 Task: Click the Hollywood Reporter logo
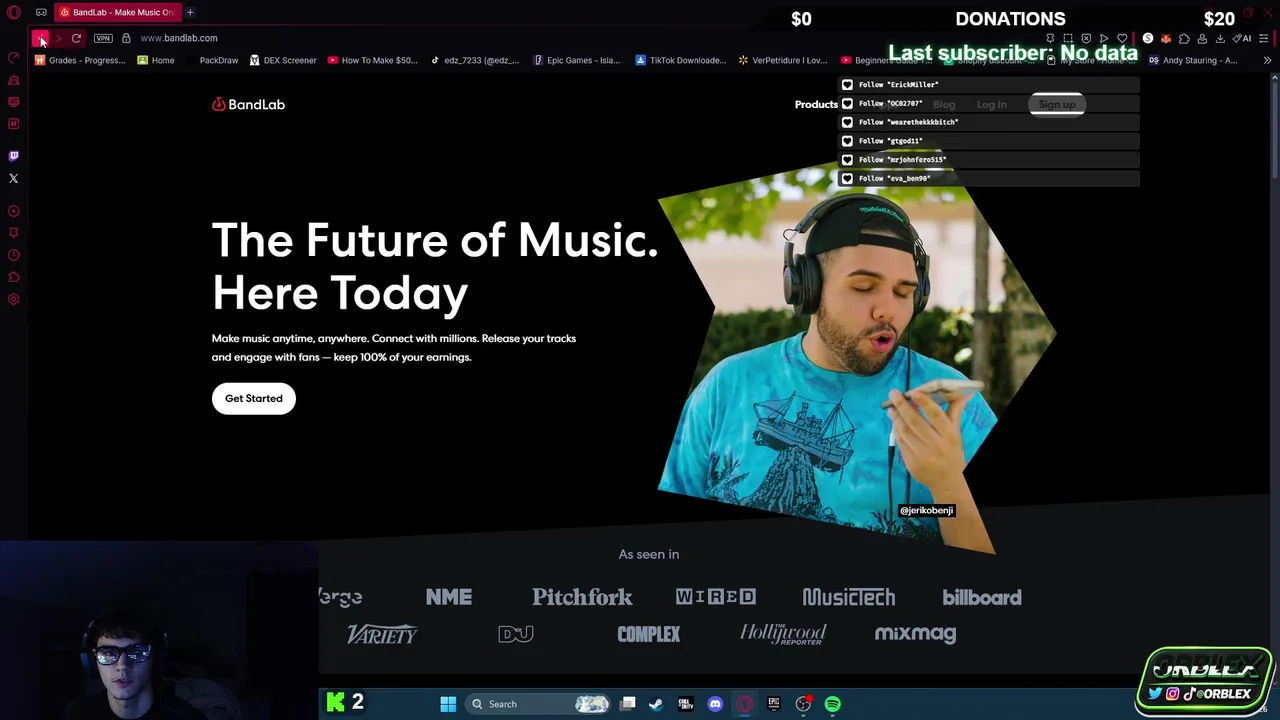(x=783, y=634)
